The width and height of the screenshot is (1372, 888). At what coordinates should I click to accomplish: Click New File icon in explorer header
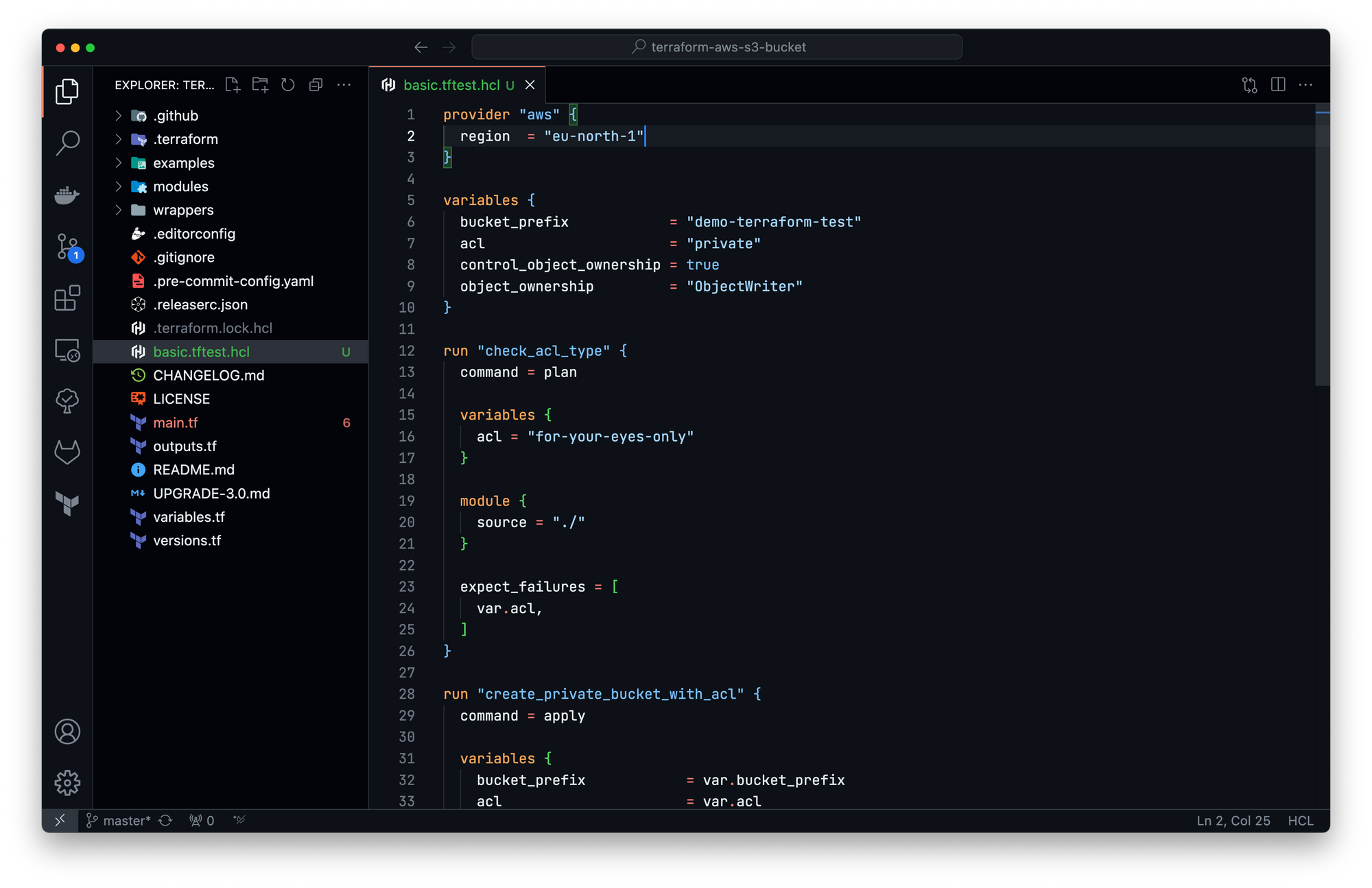point(233,85)
